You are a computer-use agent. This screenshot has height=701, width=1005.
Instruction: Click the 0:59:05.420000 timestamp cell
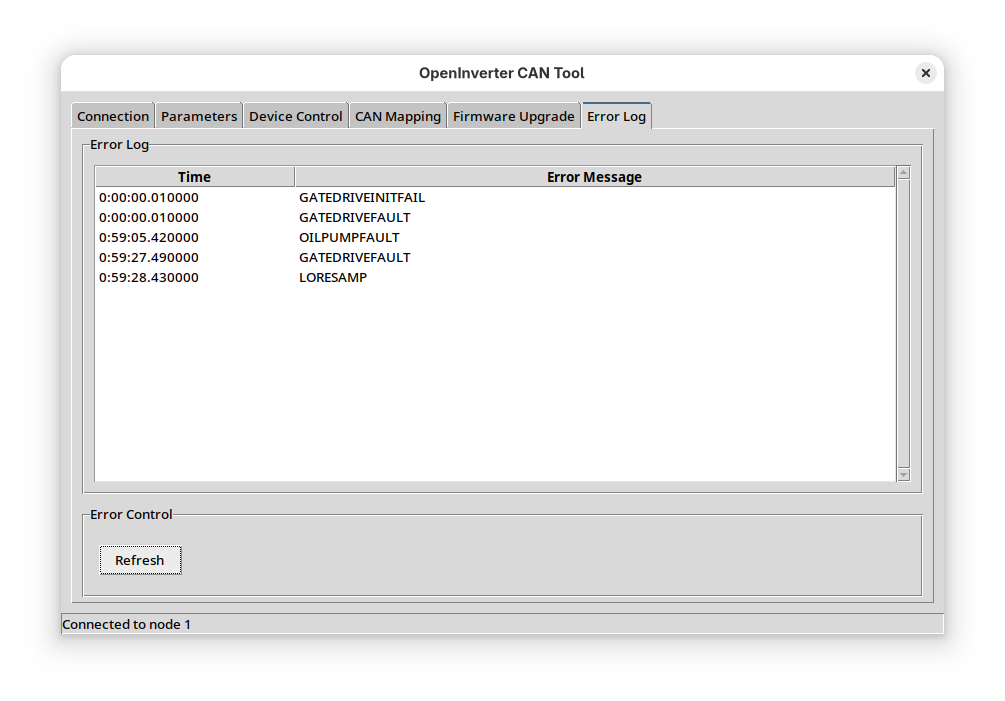pos(149,237)
